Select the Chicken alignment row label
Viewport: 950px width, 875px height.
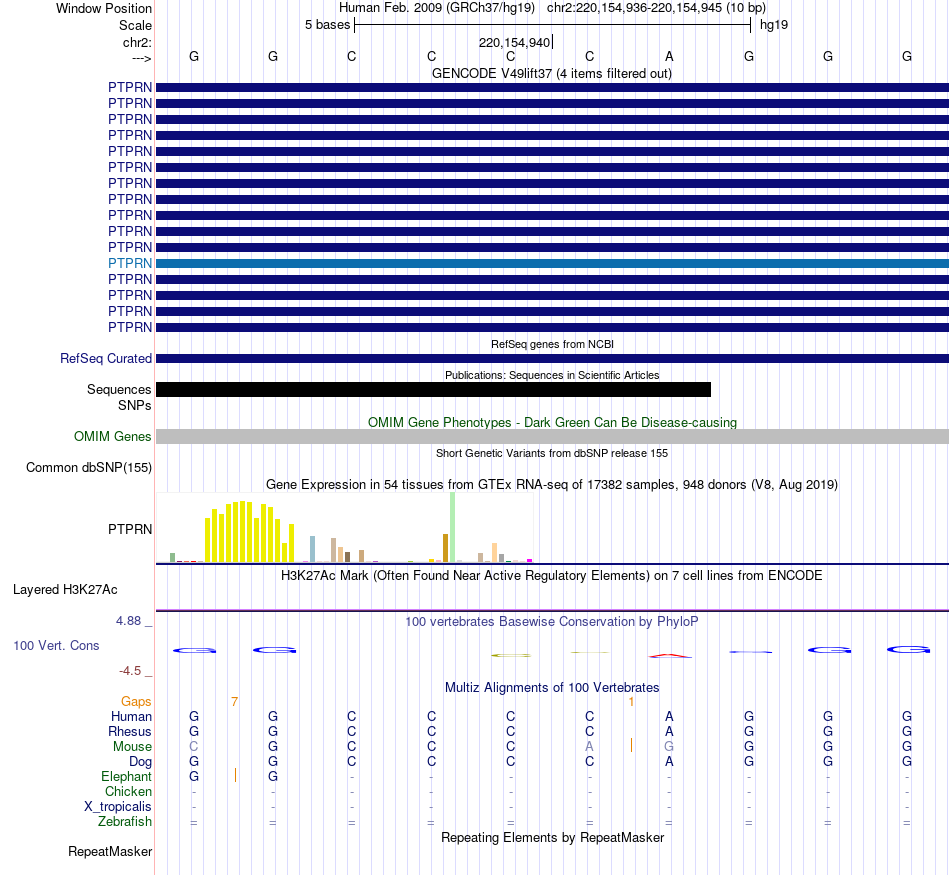point(128,792)
